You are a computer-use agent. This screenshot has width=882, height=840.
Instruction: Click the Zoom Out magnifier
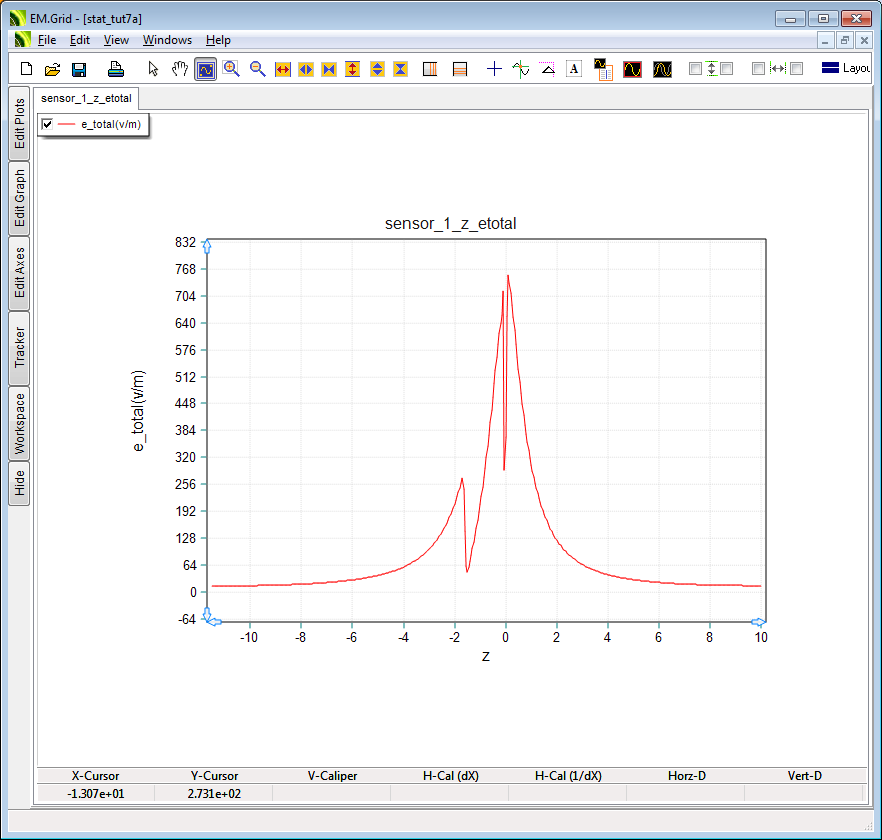point(258,69)
